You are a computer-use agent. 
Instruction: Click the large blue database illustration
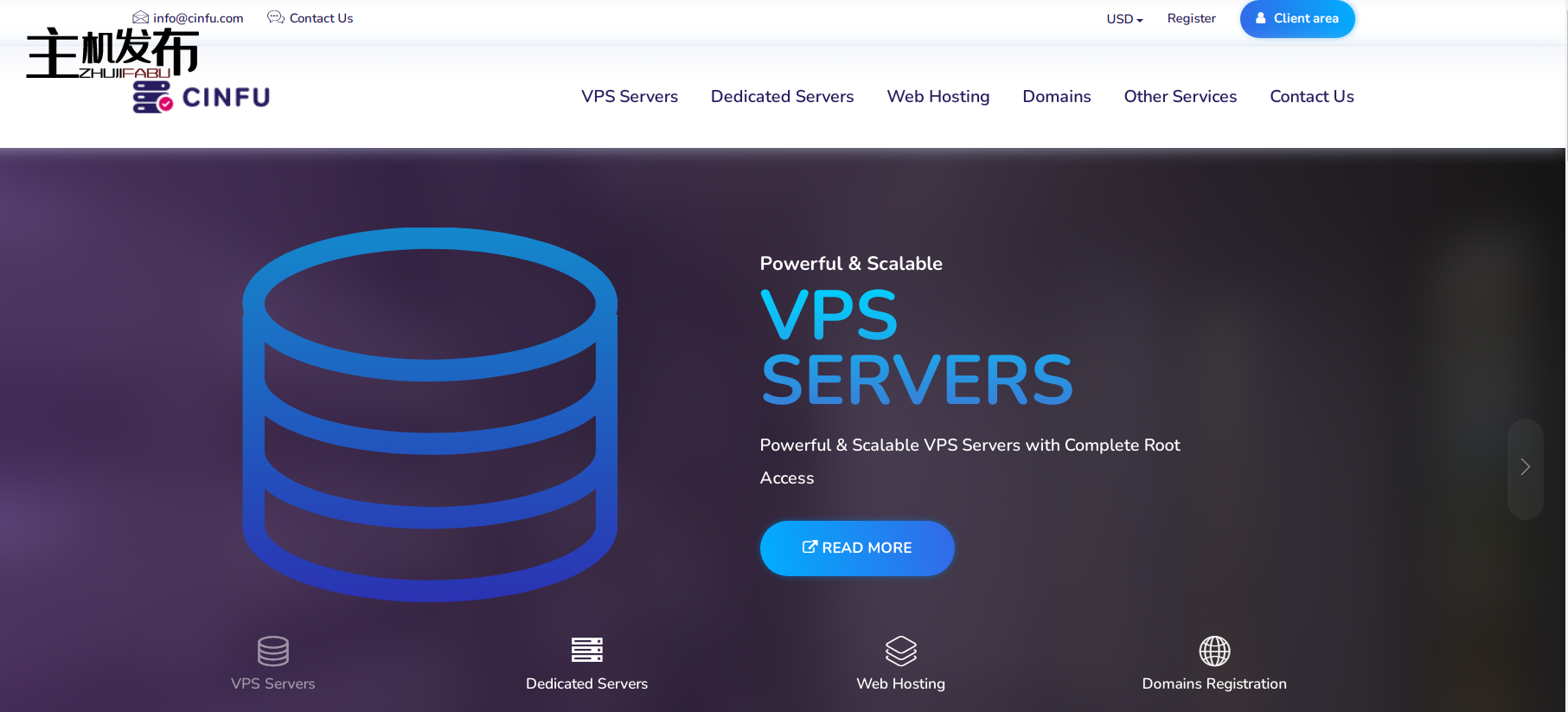coord(430,414)
